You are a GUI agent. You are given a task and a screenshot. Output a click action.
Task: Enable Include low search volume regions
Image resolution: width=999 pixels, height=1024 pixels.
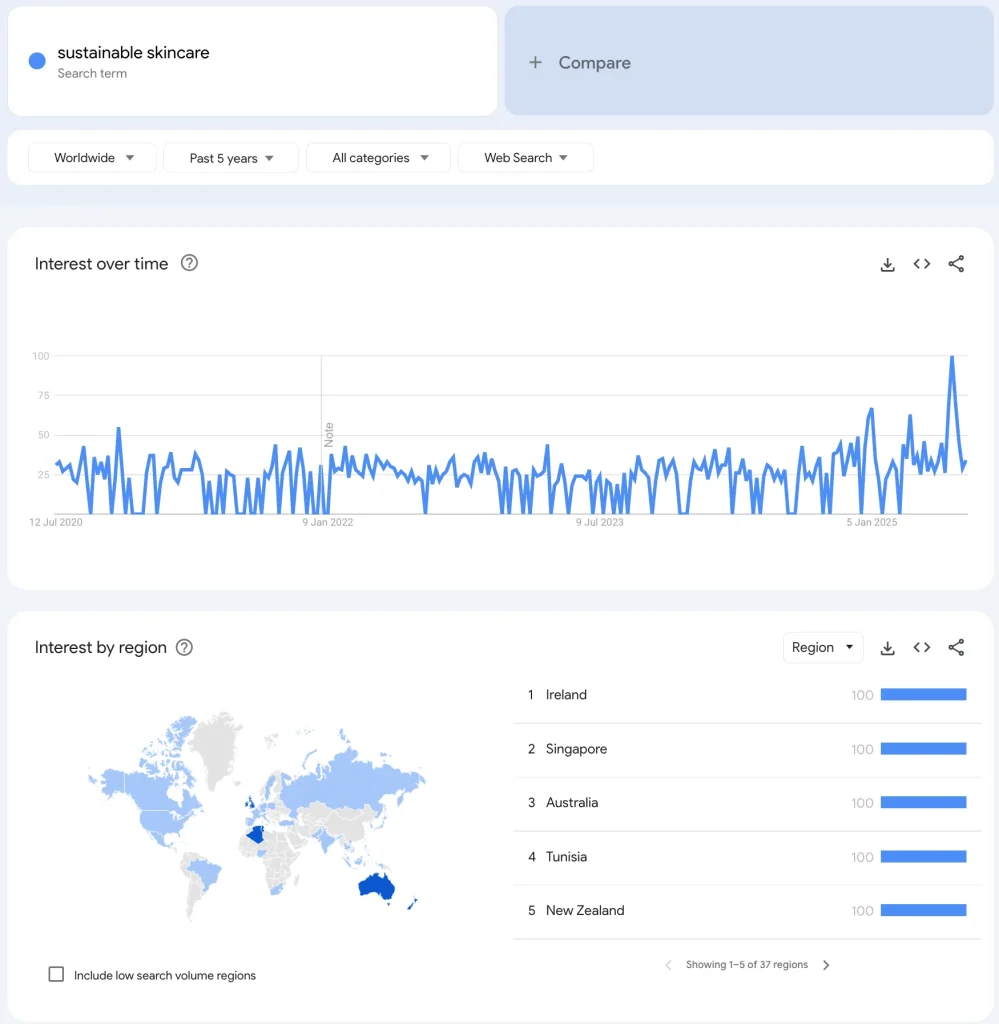57,974
